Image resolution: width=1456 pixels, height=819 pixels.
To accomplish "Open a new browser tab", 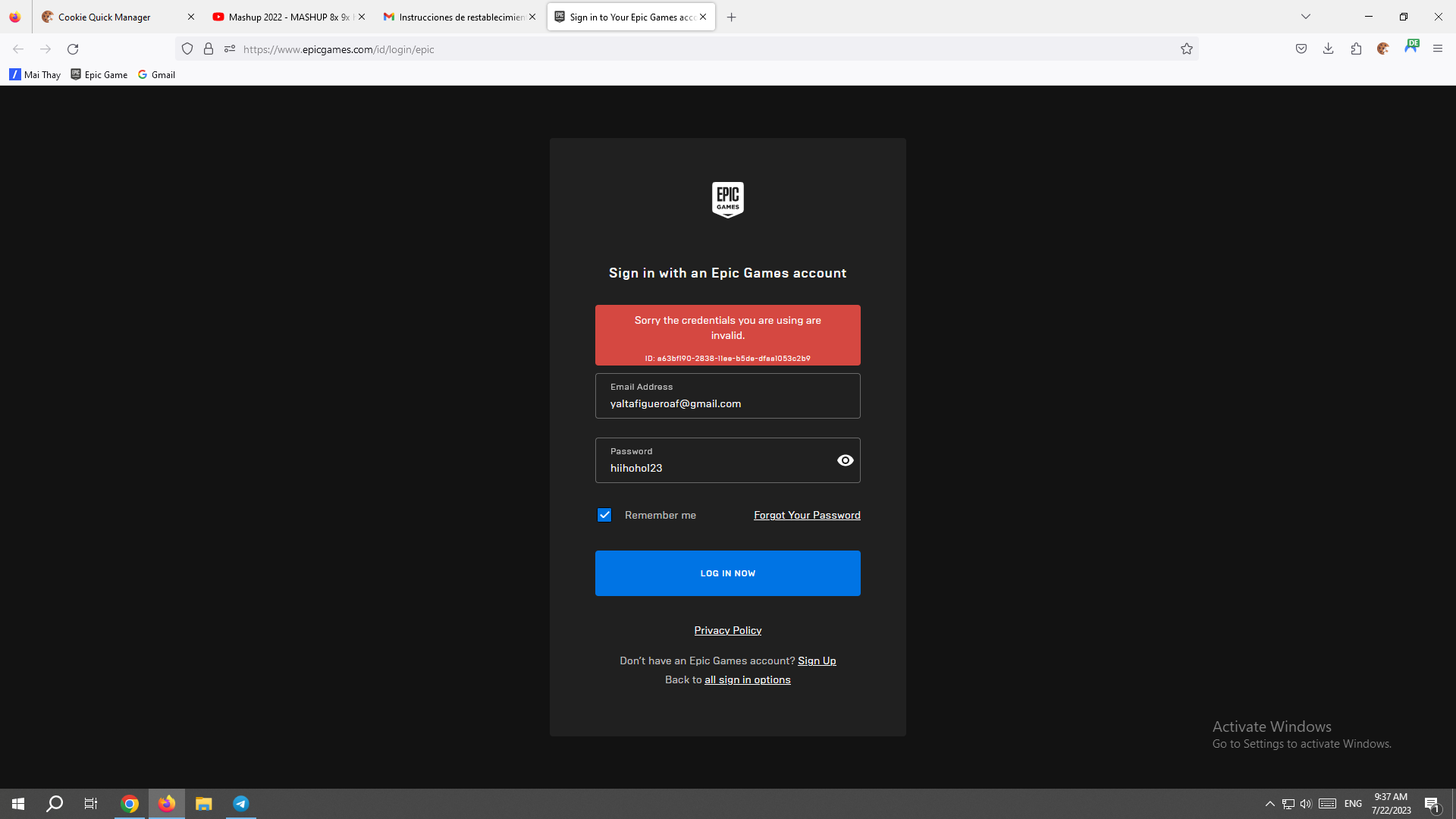I will click(732, 17).
